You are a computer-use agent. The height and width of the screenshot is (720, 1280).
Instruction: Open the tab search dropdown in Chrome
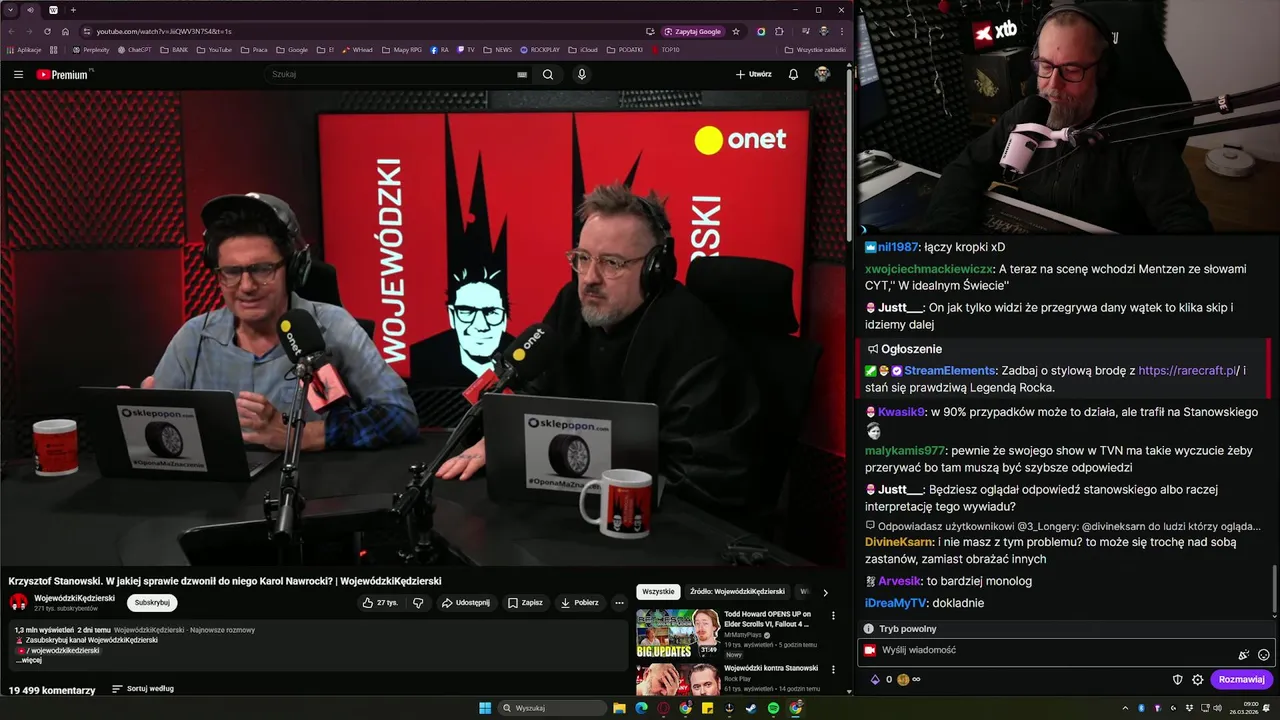11,10
